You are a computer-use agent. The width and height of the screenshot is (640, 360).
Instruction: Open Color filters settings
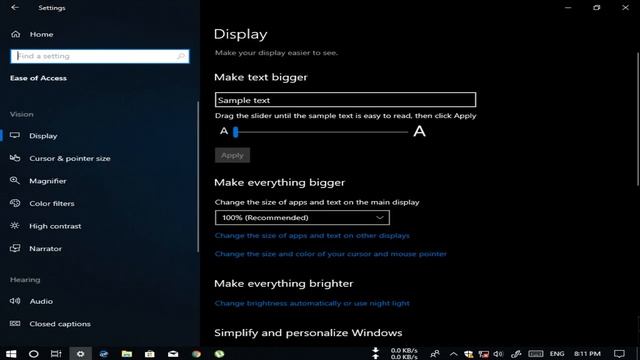(x=52, y=203)
